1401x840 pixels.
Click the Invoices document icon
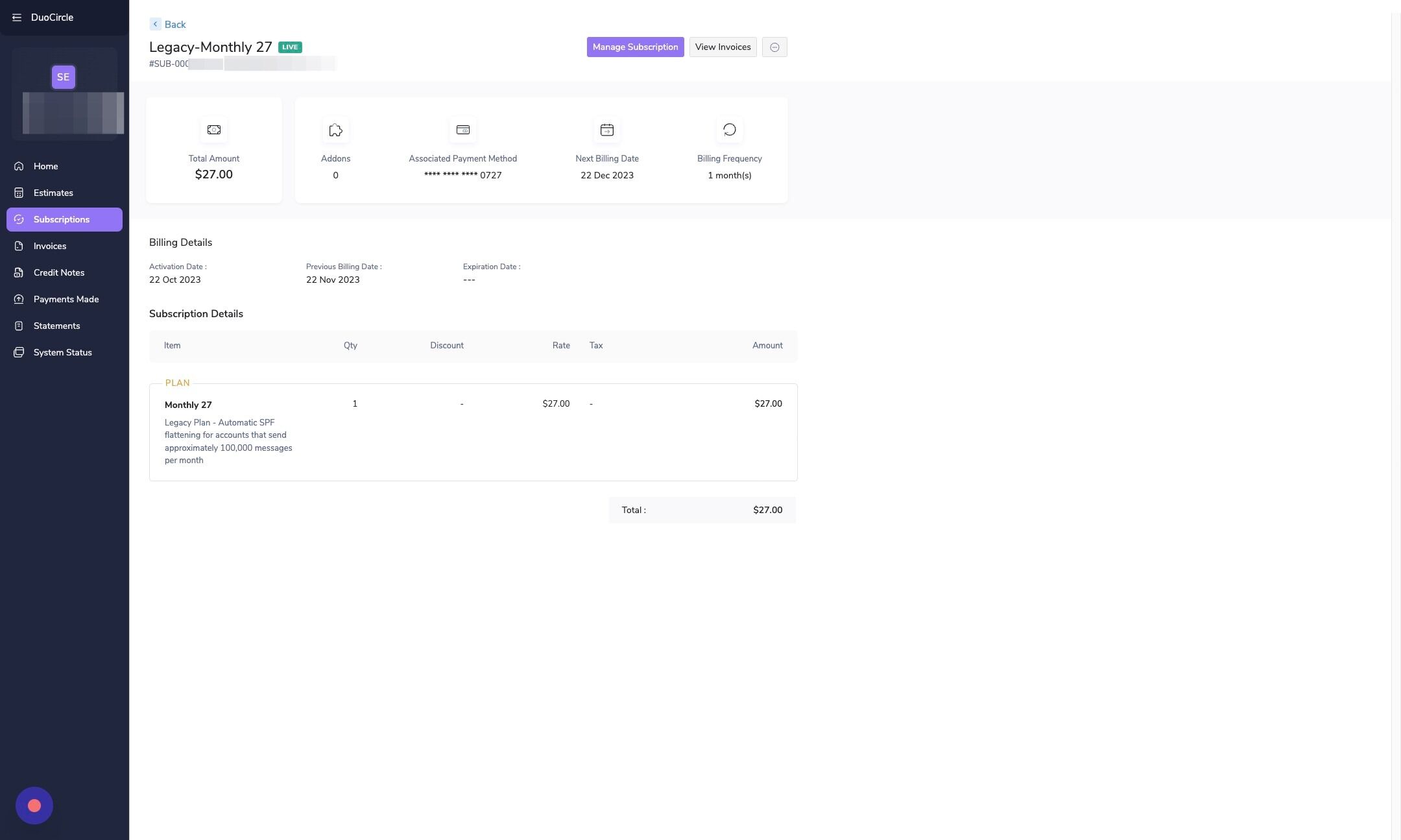19,246
